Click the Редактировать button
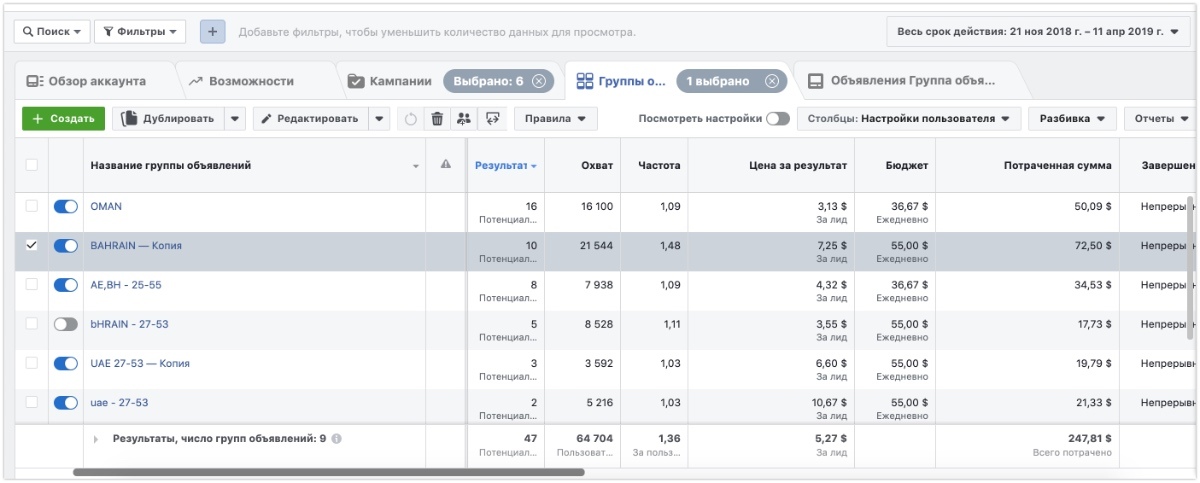Screen dimensions: 1200x483 pyautogui.click(x=310, y=119)
